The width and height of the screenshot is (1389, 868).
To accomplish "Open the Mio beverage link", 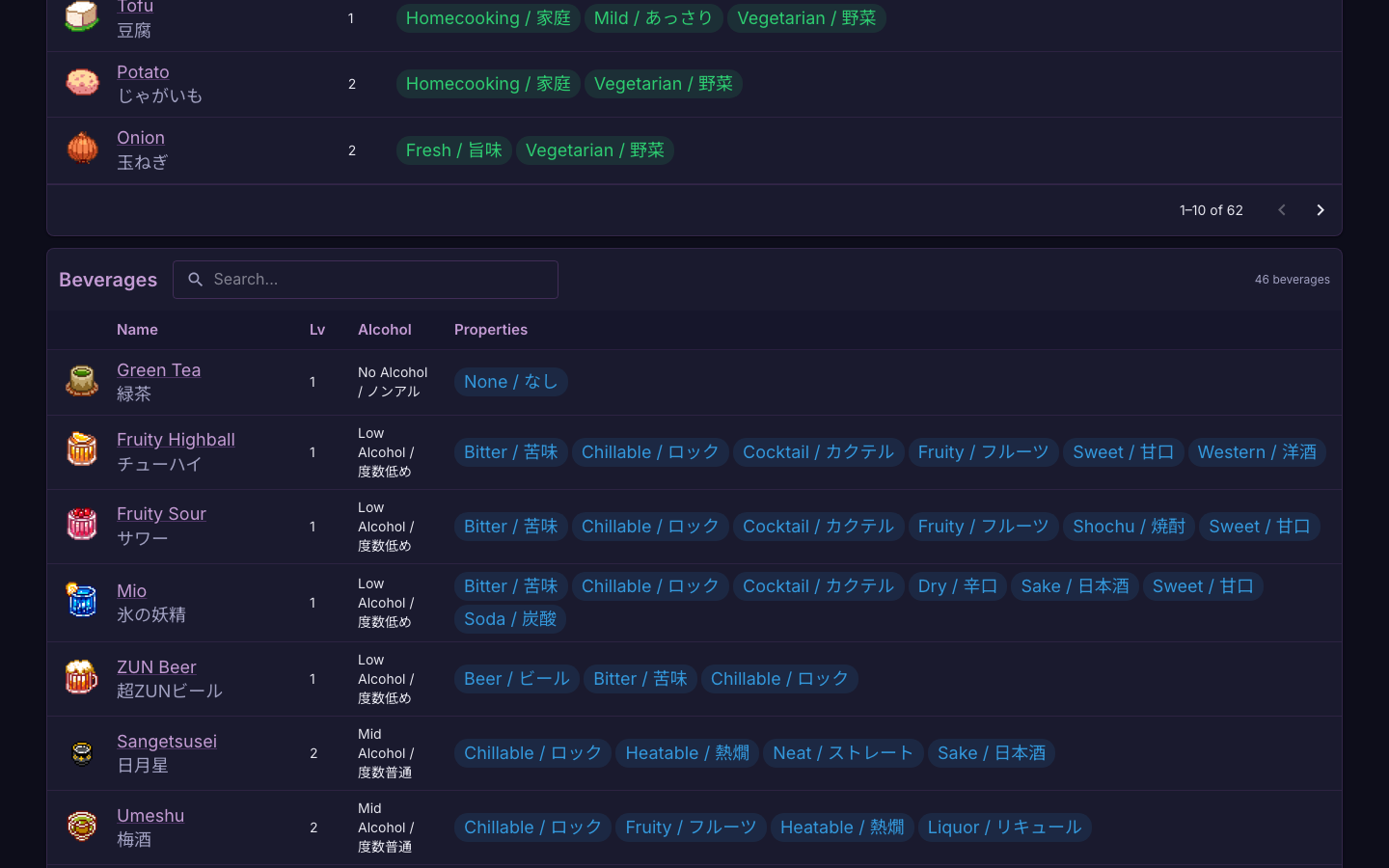I will pos(131,591).
